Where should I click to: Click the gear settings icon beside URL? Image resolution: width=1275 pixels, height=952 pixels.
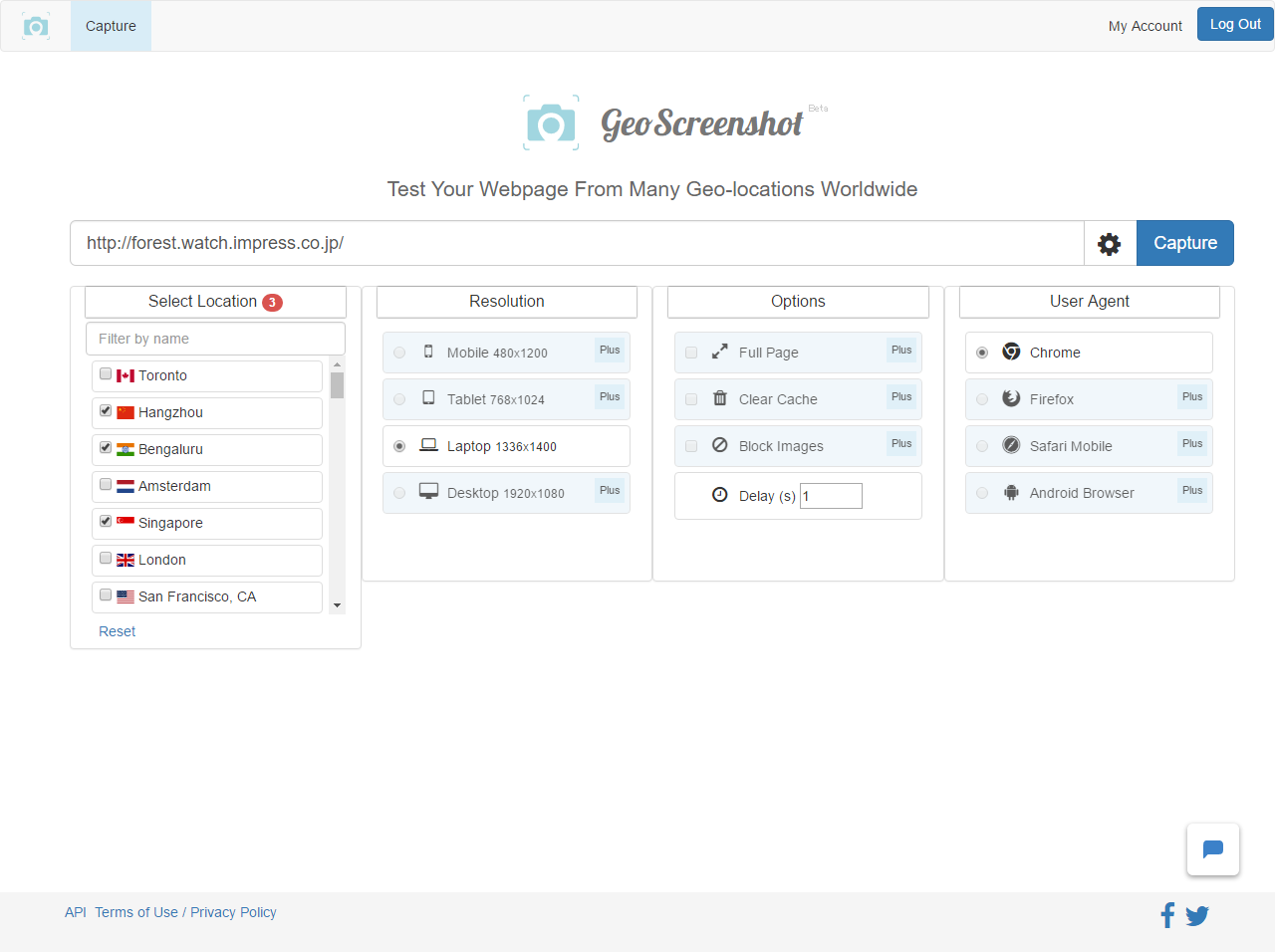click(x=1110, y=244)
